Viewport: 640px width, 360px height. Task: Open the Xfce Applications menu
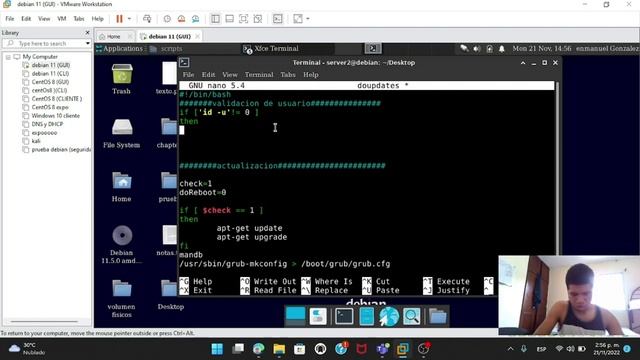click(119, 49)
